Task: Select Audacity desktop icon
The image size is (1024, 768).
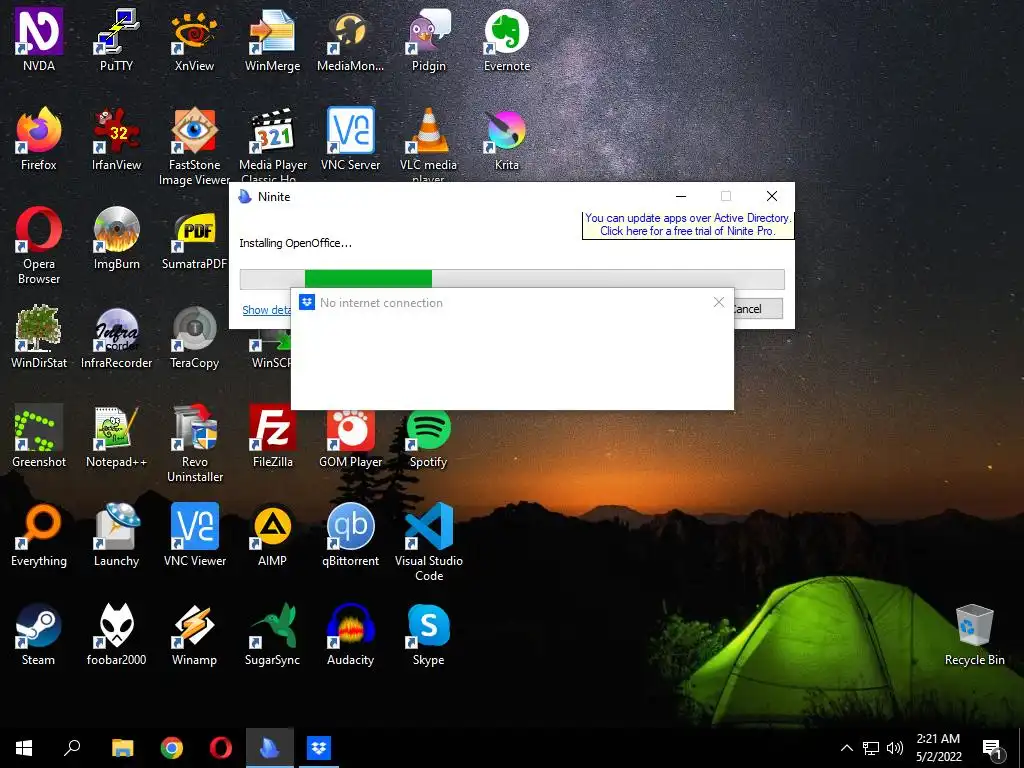Action: coord(350,633)
